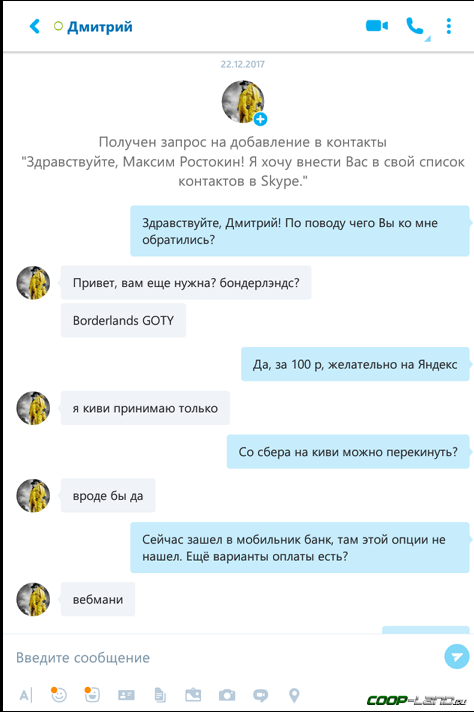474x712 pixels.
Task: Send the message with paper plane button
Action: point(456,657)
